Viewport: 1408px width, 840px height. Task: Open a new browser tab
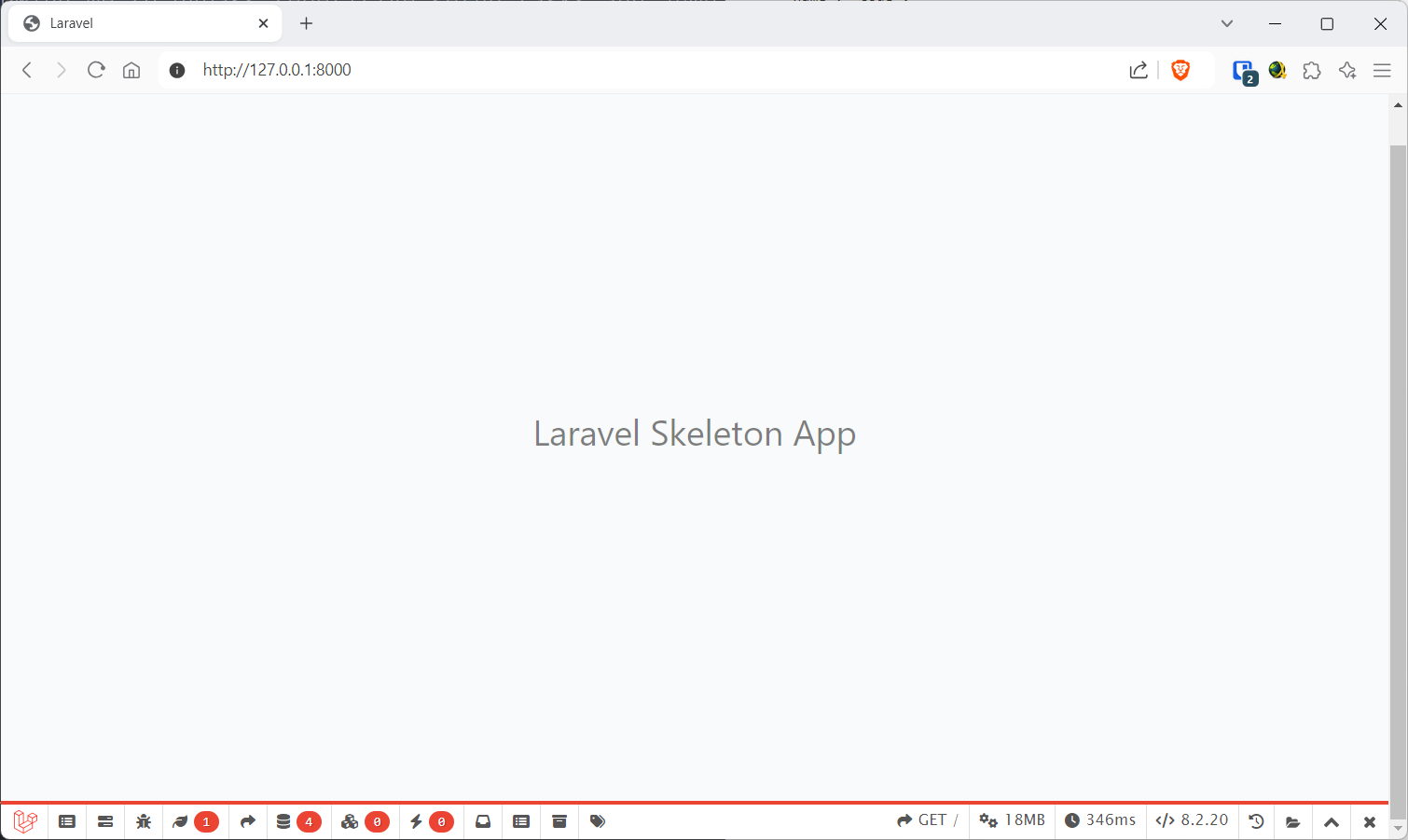pos(307,23)
